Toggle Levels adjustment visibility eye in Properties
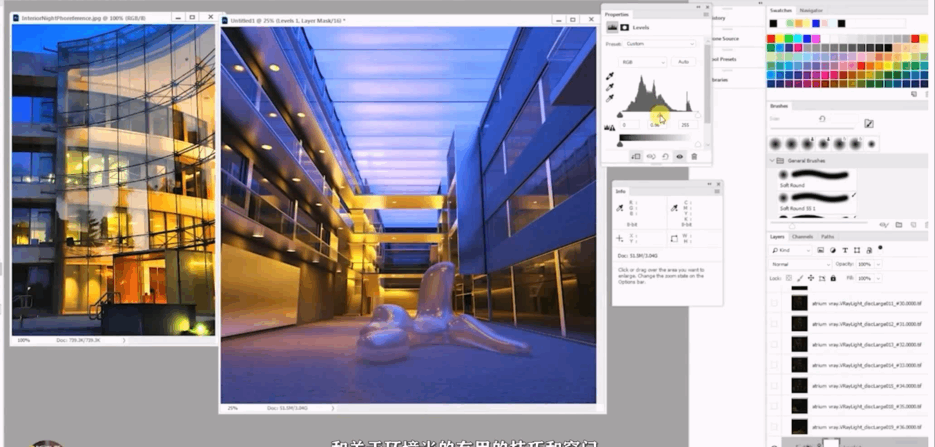This screenshot has width=935, height=447. (x=680, y=157)
